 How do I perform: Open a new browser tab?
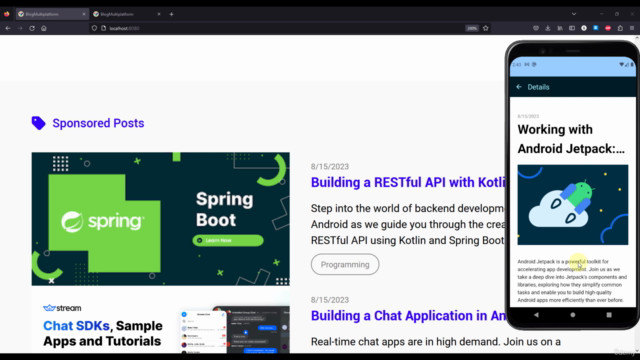[x=171, y=14]
